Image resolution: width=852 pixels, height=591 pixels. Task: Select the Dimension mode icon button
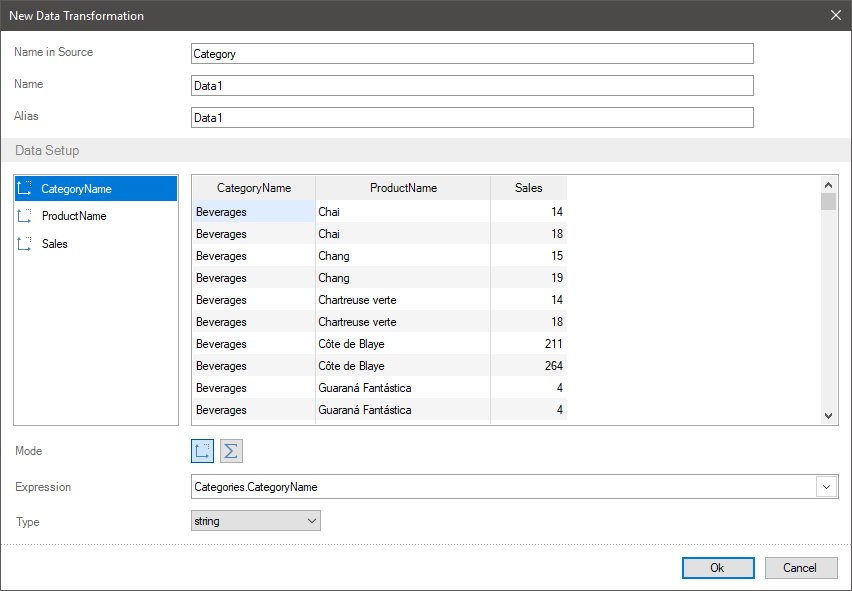click(x=202, y=451)
